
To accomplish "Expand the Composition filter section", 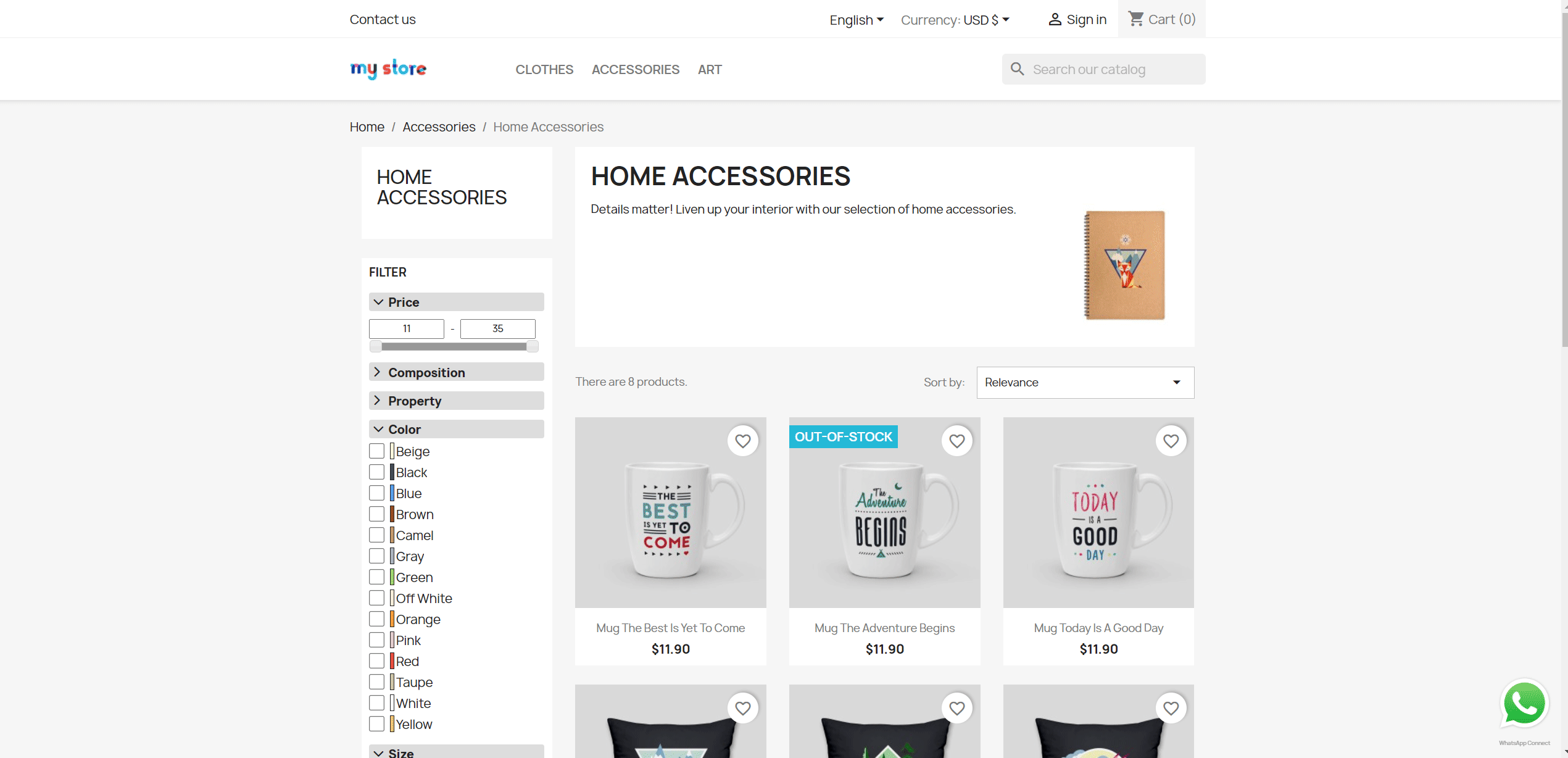I will coord(456,372).
